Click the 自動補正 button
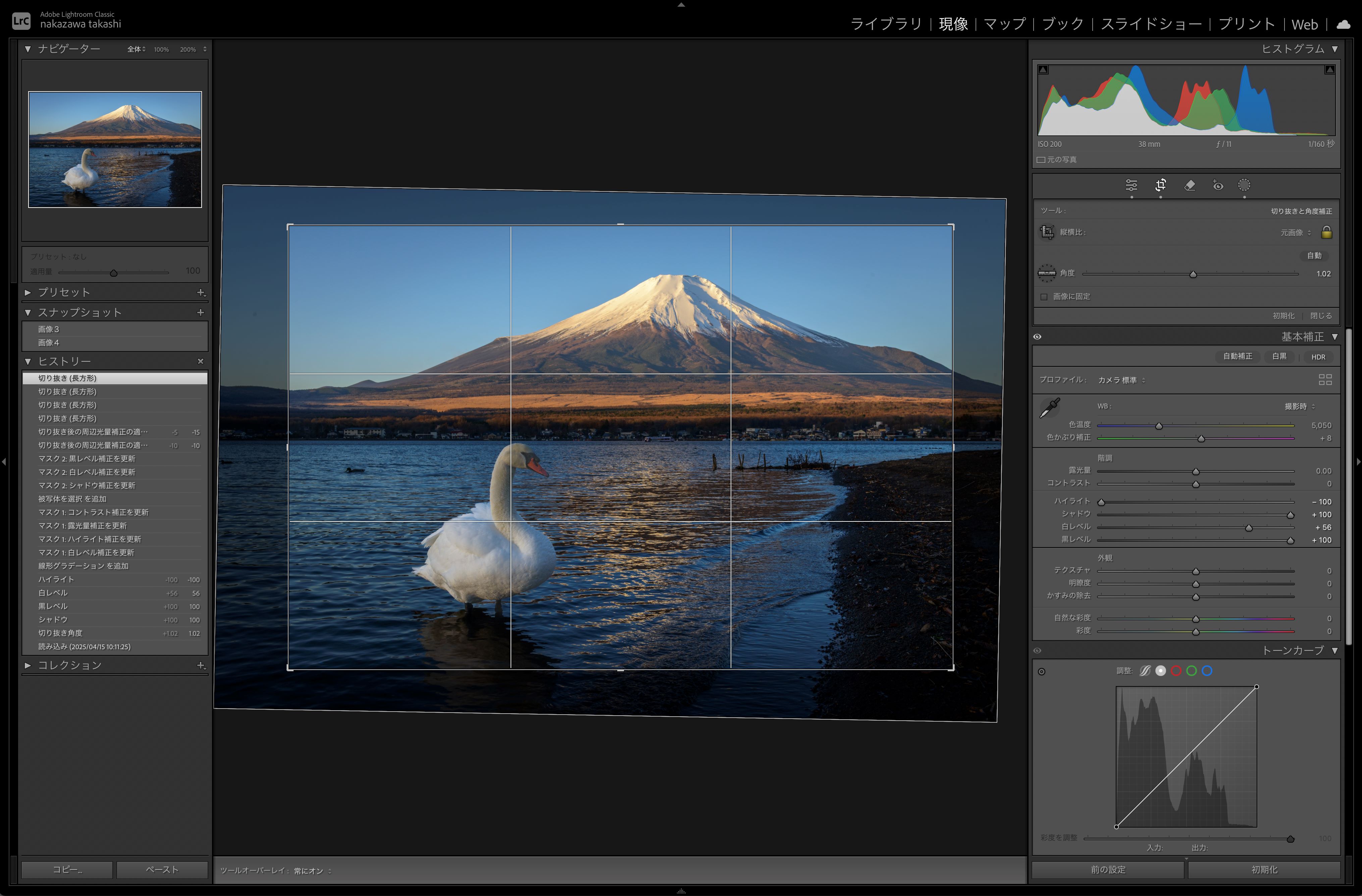This screenshot has width=1362, height=896. [1237, 356]
